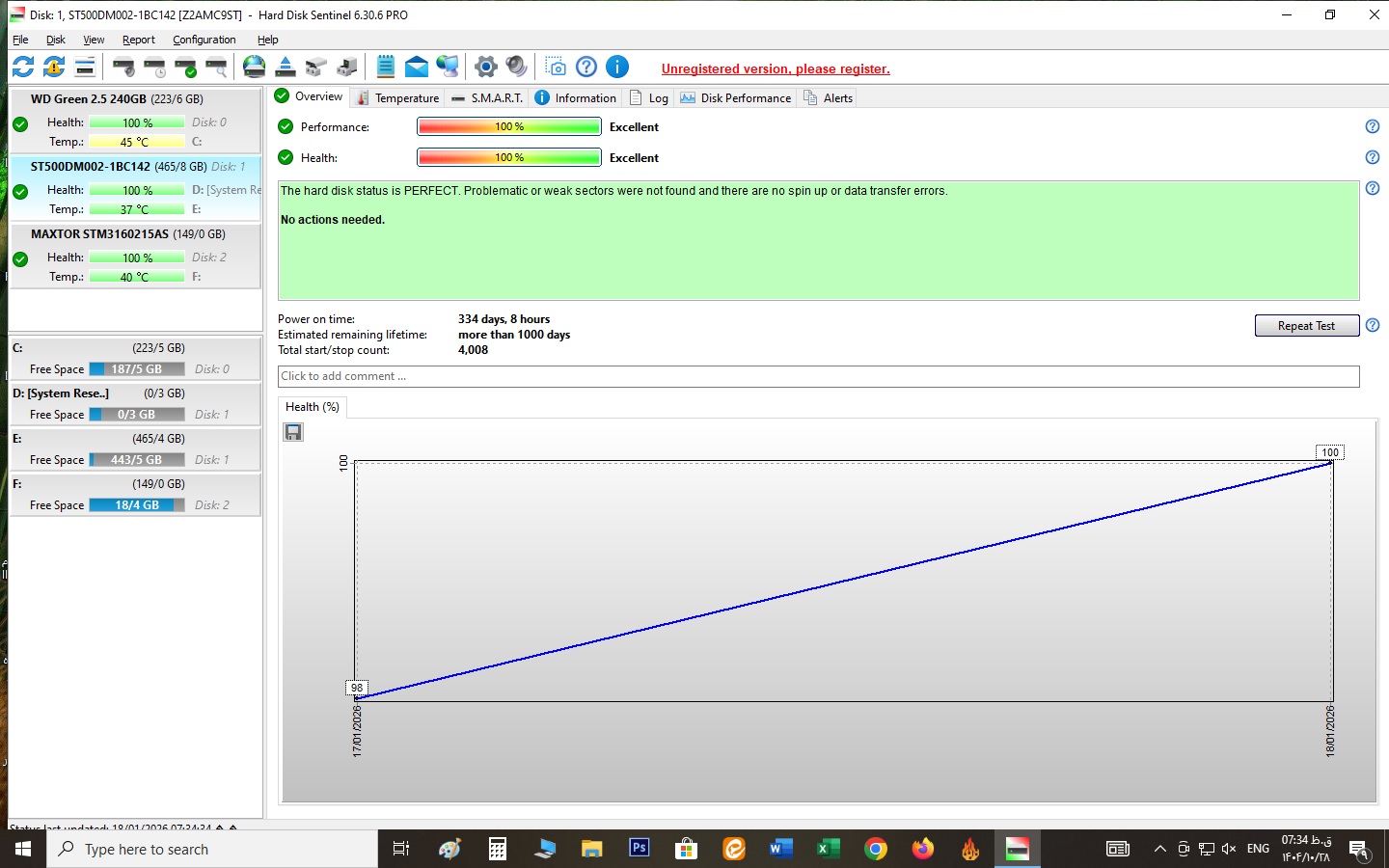Click the gray speaker icon in toolbar

tap(517, 67)
